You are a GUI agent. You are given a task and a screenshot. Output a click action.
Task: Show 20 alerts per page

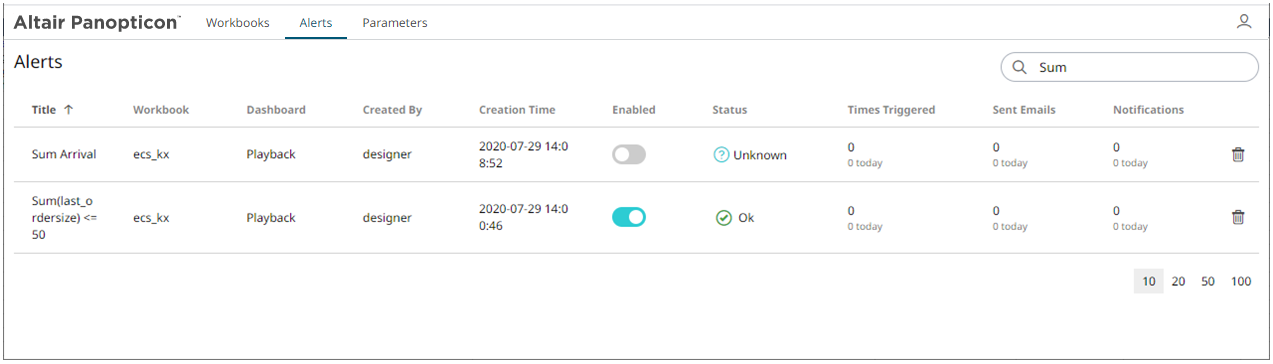(x=1178, y=282)
